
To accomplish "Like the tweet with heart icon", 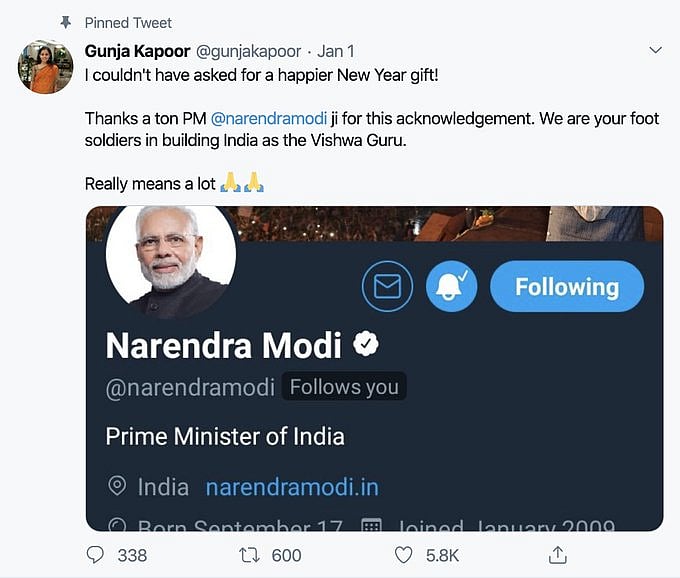I will 403,555.
